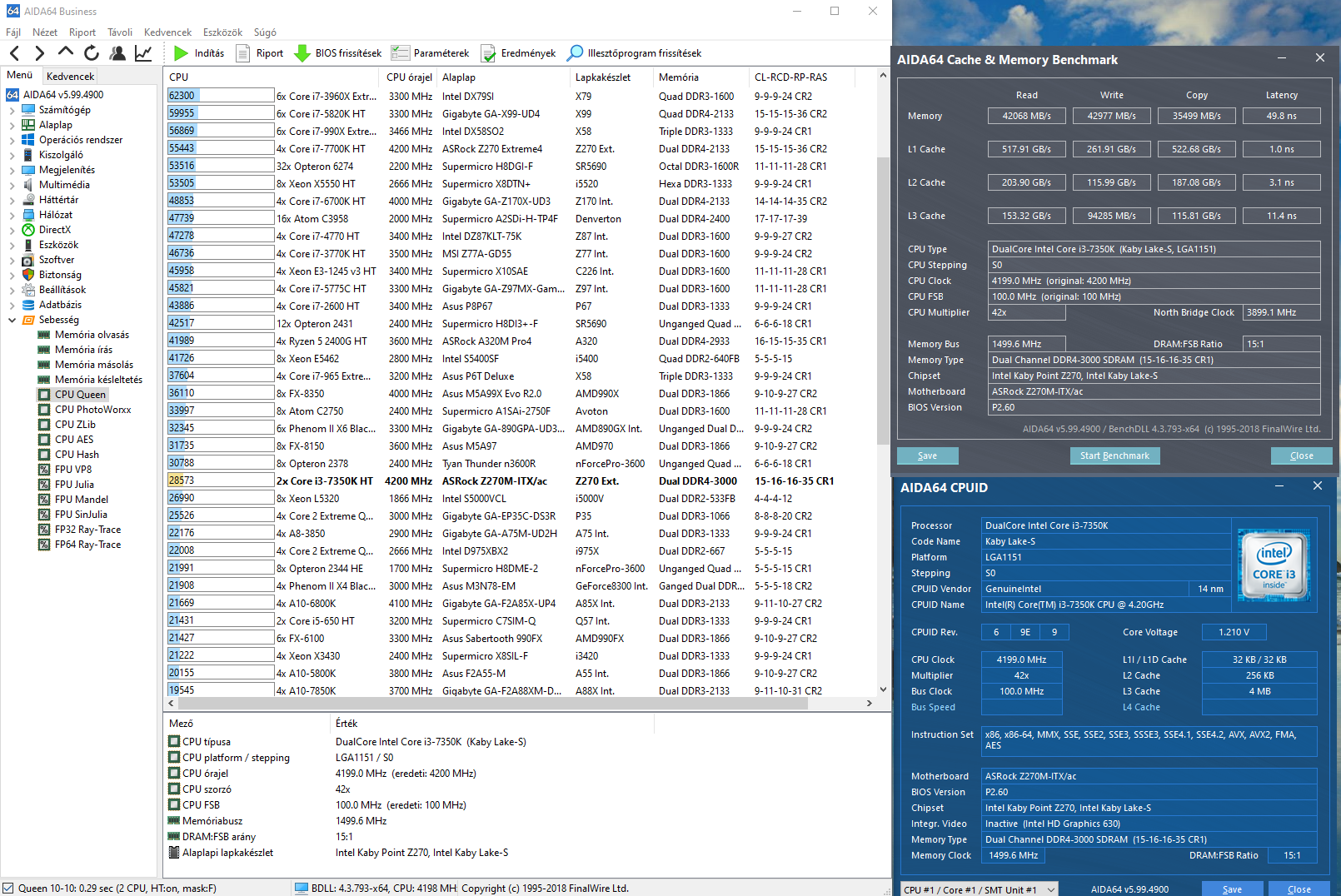Start benchmark with green Indítás icon

pos(181,53)
